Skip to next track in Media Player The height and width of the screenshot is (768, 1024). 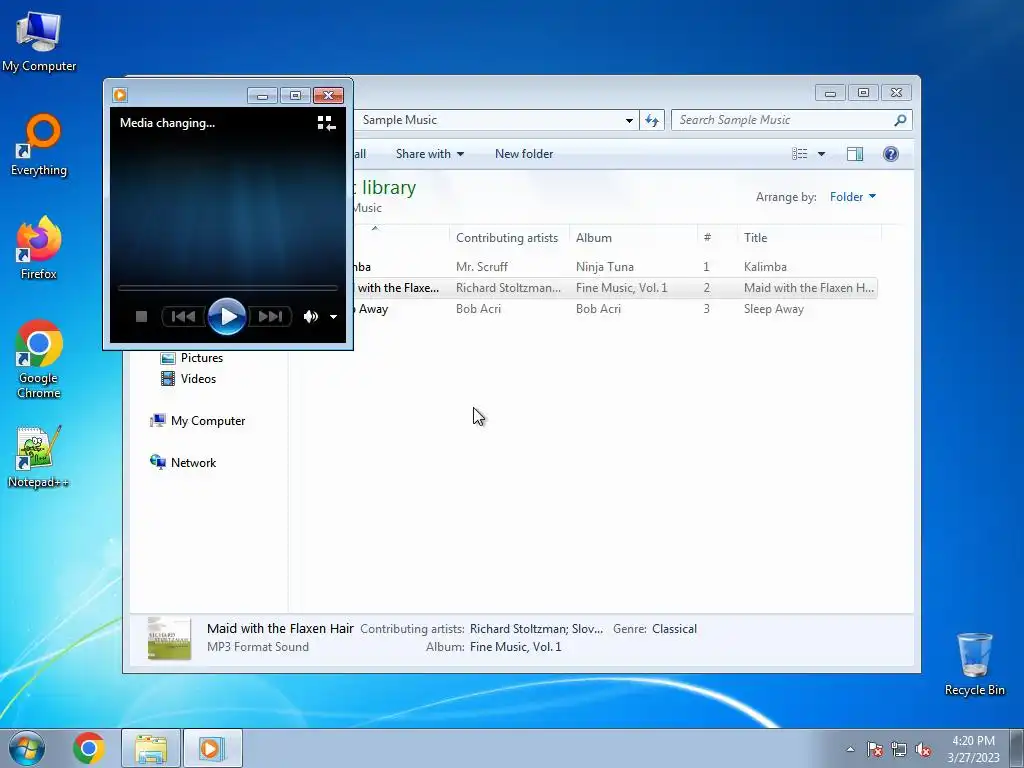(x=270, y=317)
